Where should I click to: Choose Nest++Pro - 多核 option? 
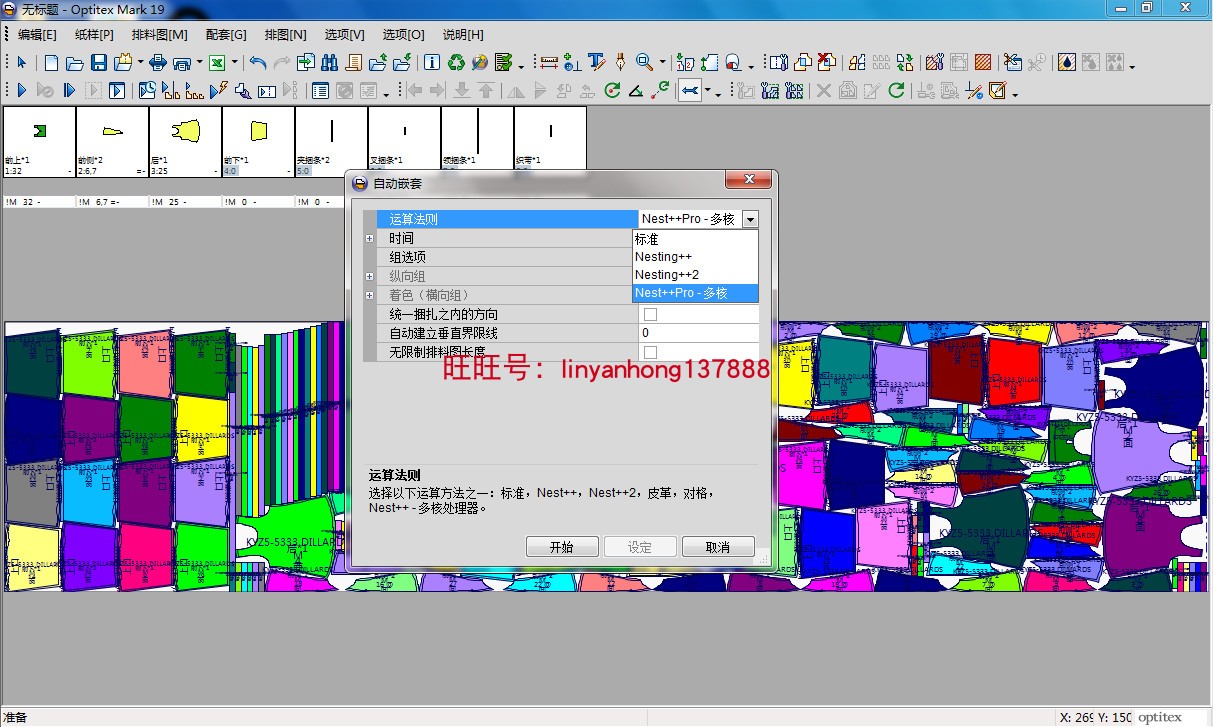pos(695,293)
